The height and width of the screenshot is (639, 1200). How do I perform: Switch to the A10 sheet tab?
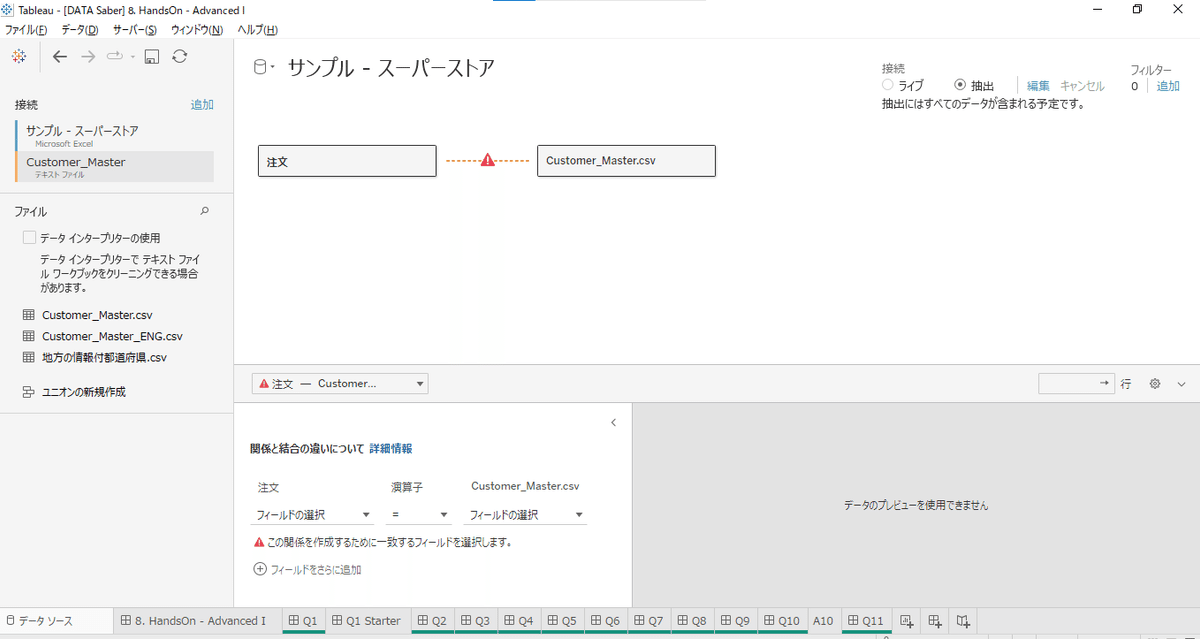823,621
